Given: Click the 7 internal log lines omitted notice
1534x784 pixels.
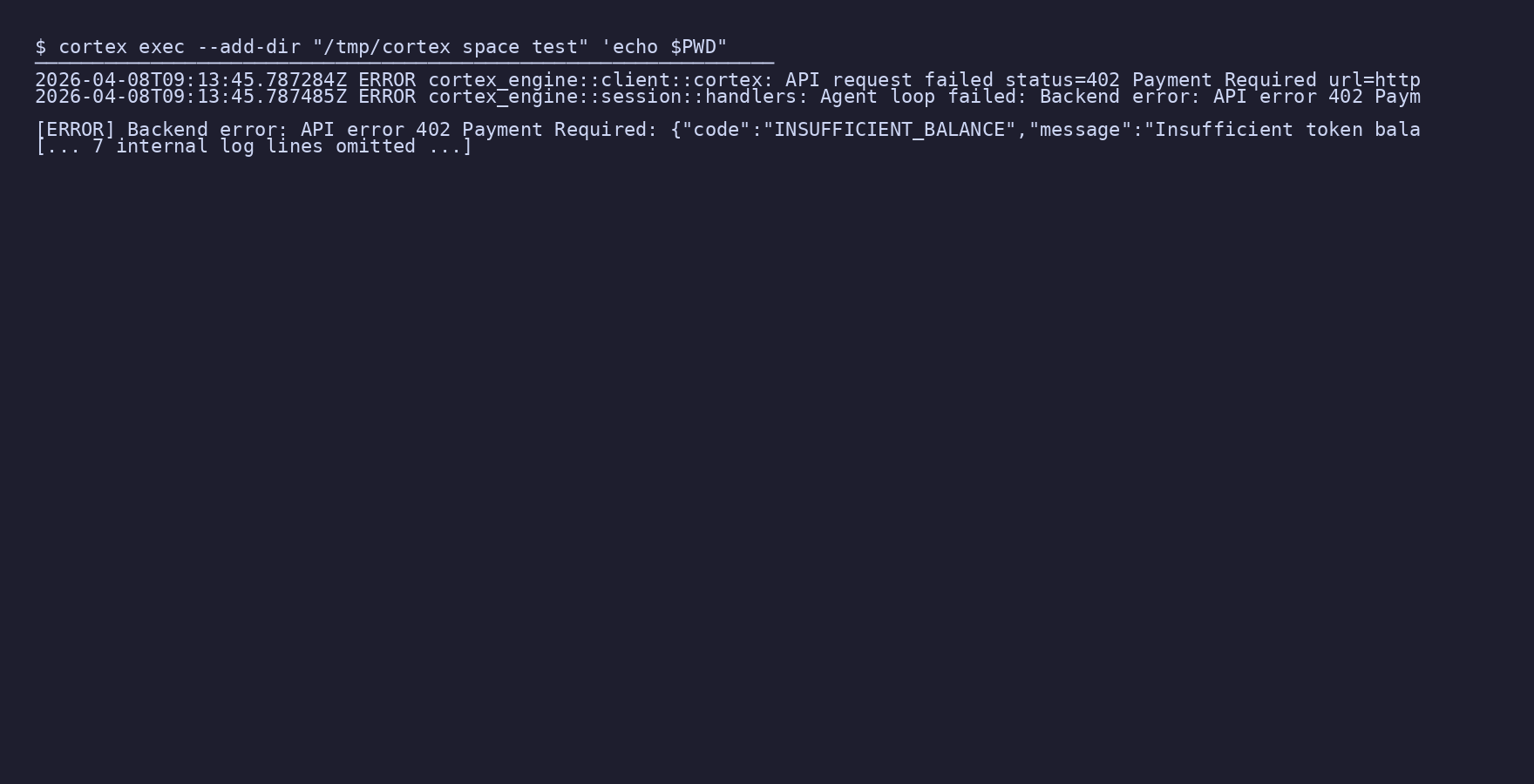Looking at the screenshot, I should click(254, 146).
